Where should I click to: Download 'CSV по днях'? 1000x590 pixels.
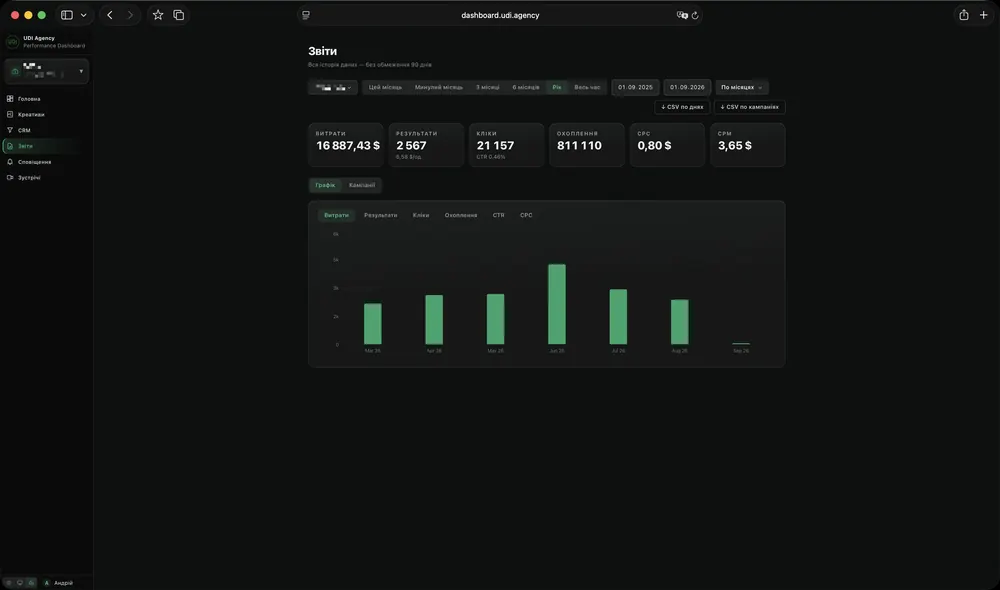pos(682,107)
